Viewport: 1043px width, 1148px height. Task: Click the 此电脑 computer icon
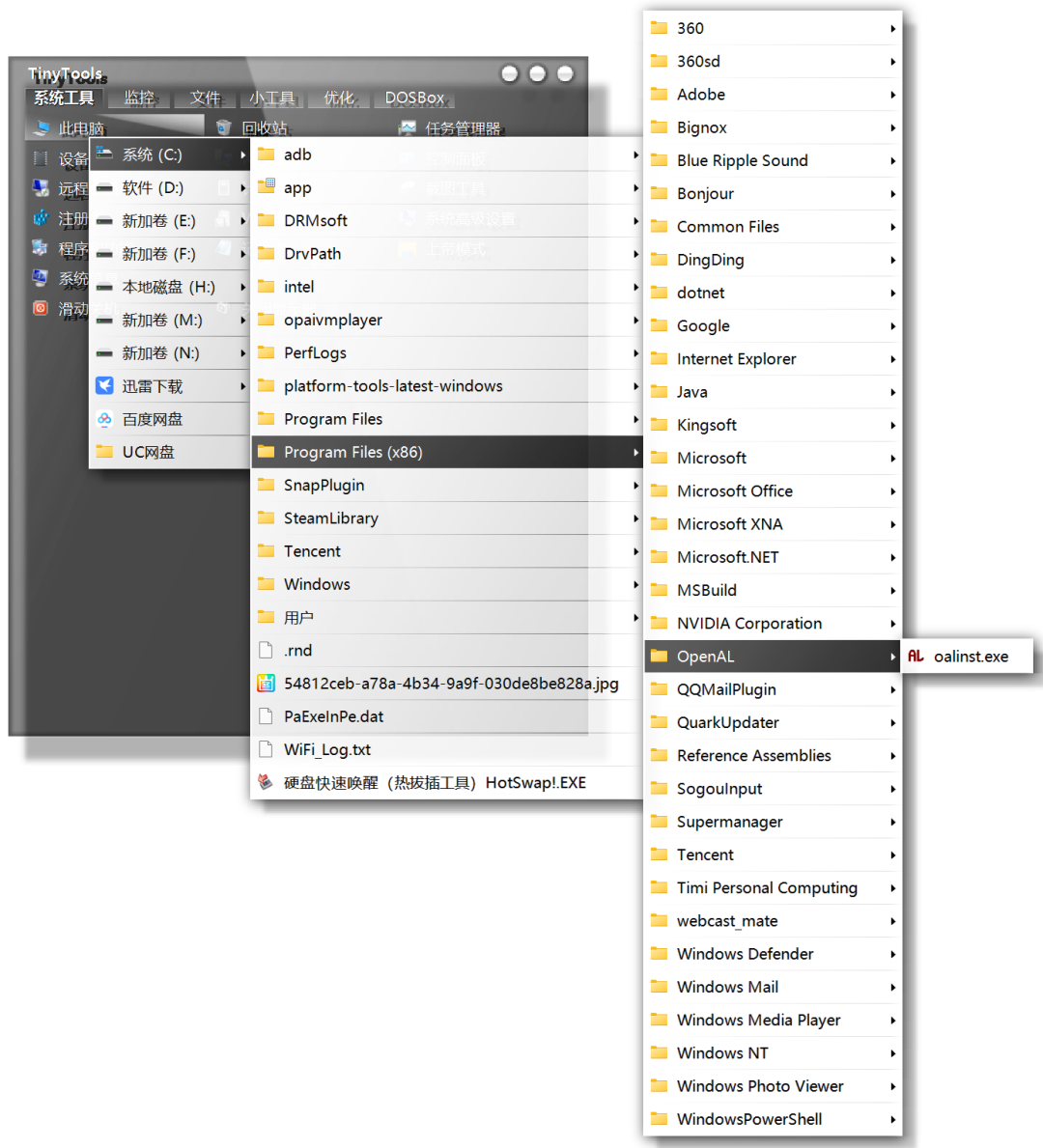(41, 128)
